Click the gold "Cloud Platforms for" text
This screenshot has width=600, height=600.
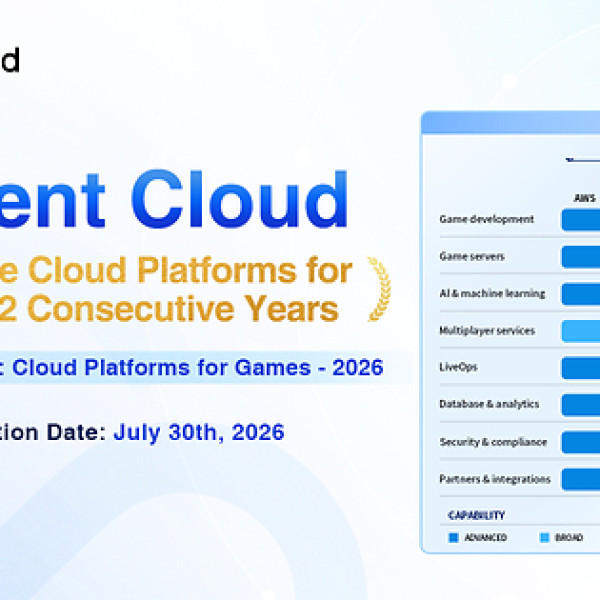tap(190, 270)
